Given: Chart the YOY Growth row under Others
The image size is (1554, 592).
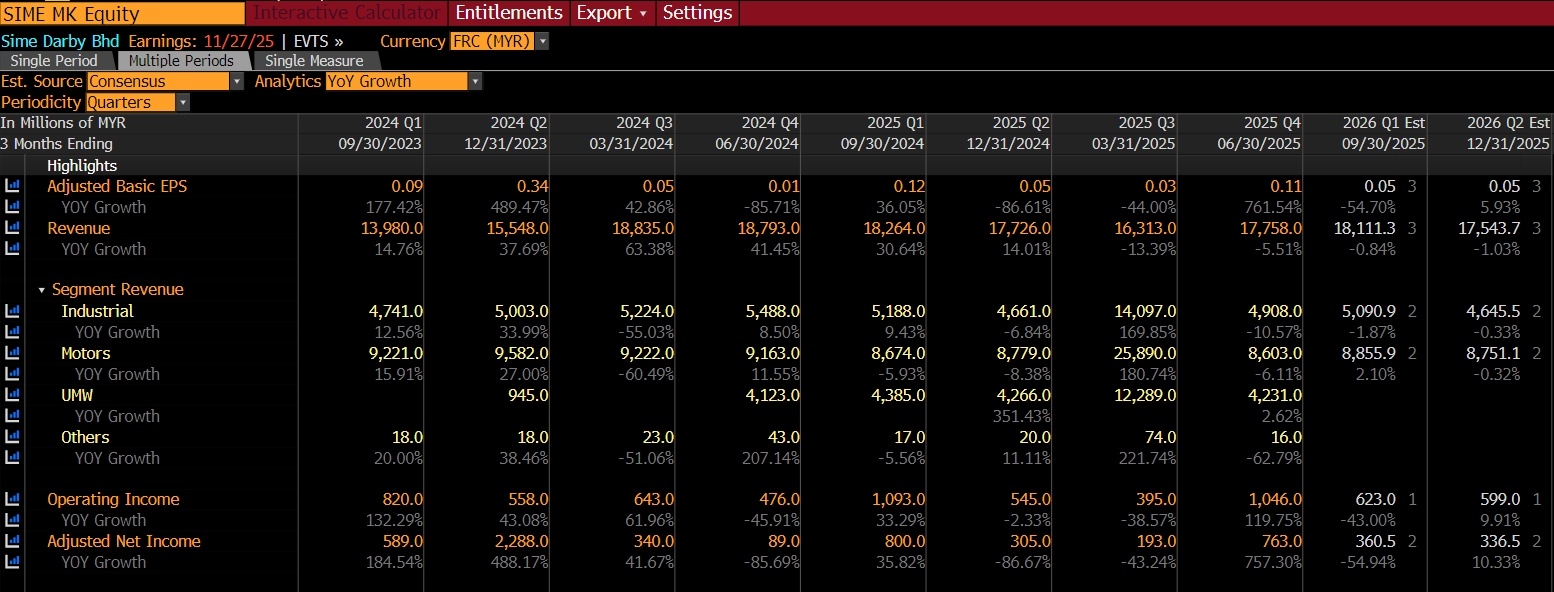Looking at the screenshot, I should pyautogui.click(x=12, y=458).
